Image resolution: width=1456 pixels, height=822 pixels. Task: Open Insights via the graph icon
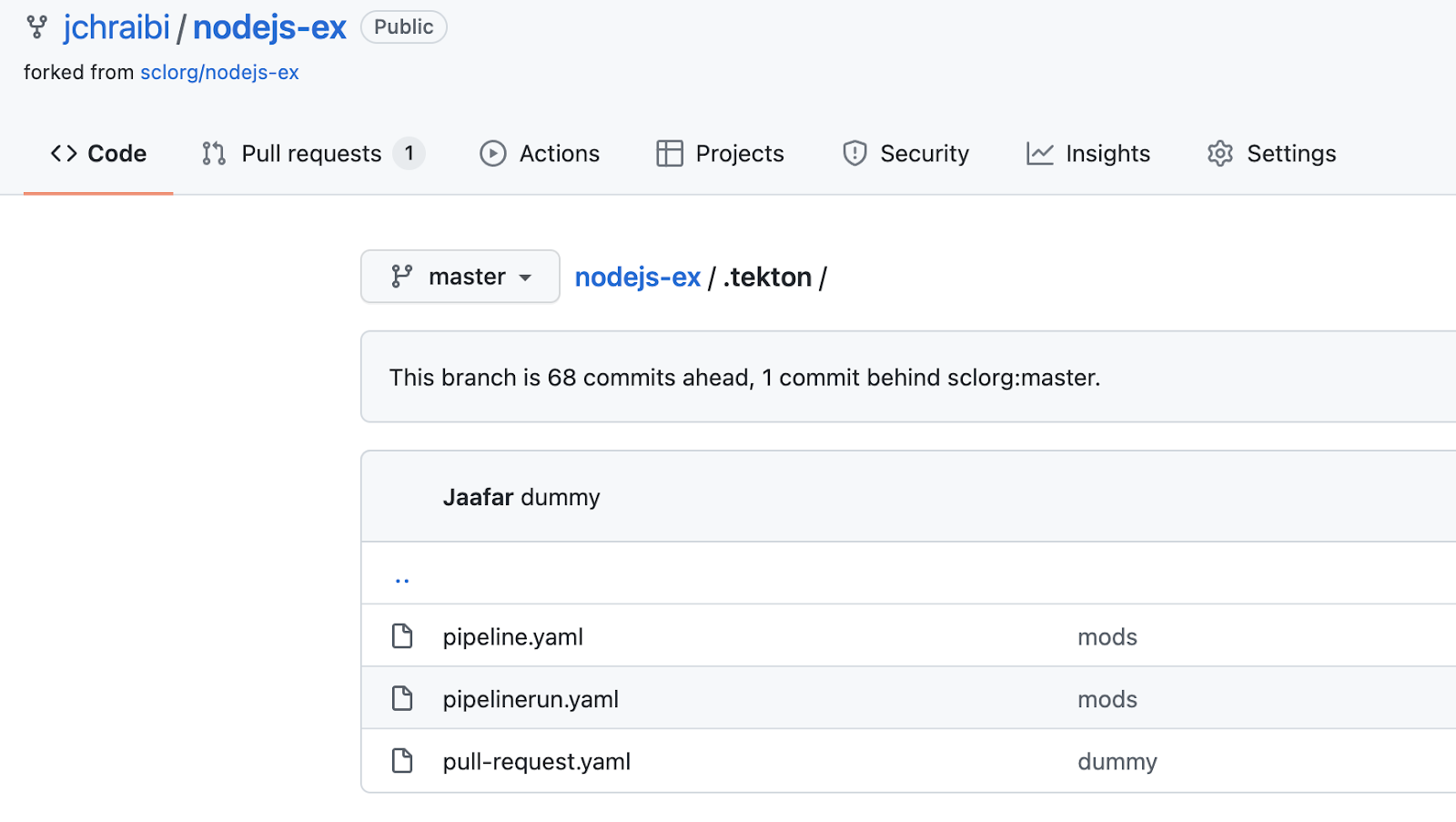[x=1038, y=154]
